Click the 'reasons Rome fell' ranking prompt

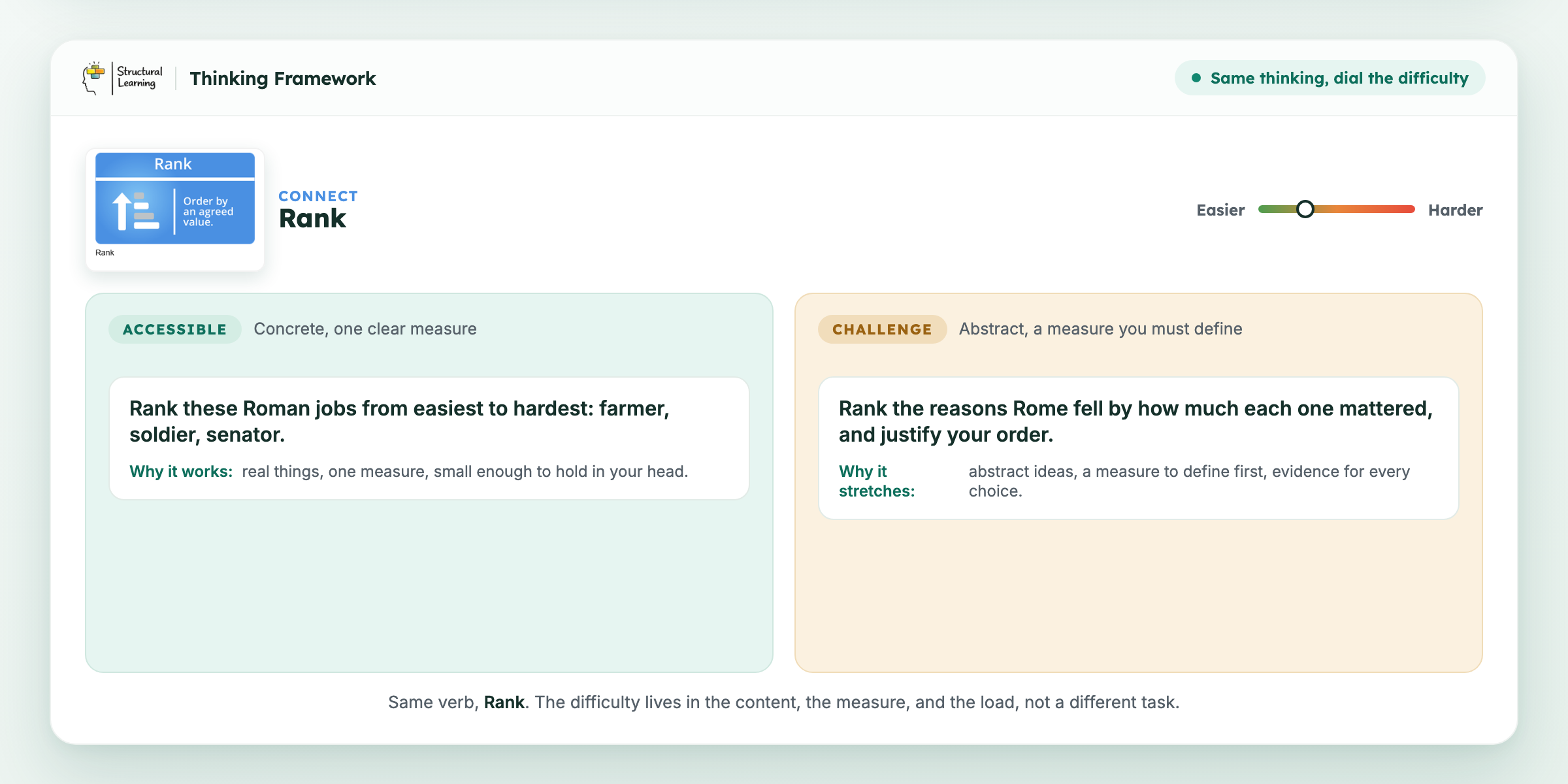pos(1135,421)
